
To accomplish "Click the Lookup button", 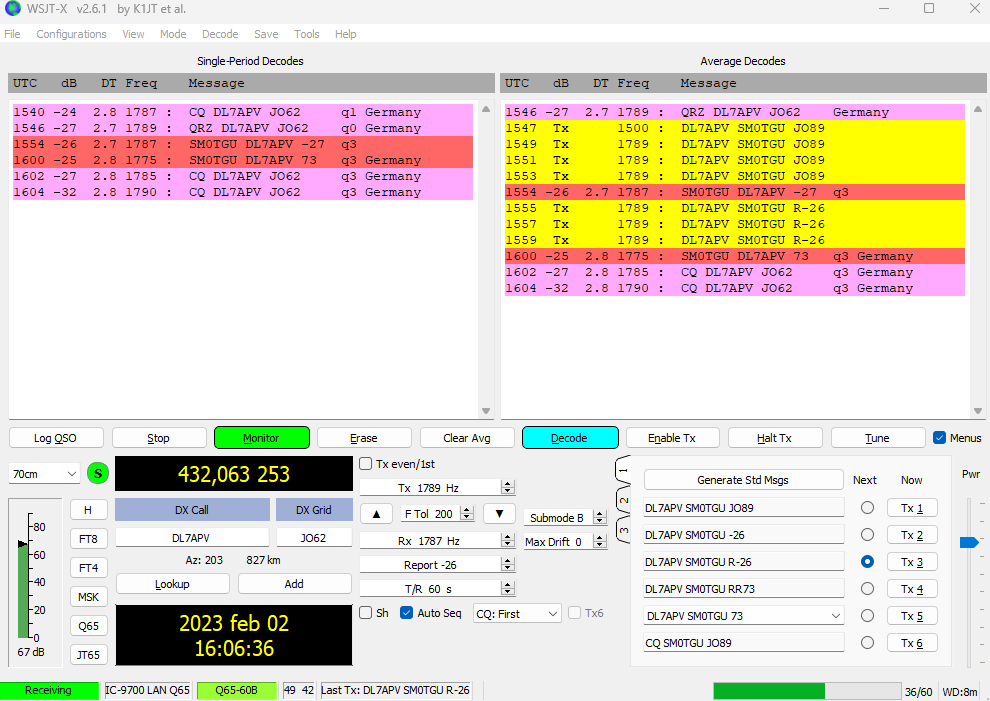I will (172, 584).
